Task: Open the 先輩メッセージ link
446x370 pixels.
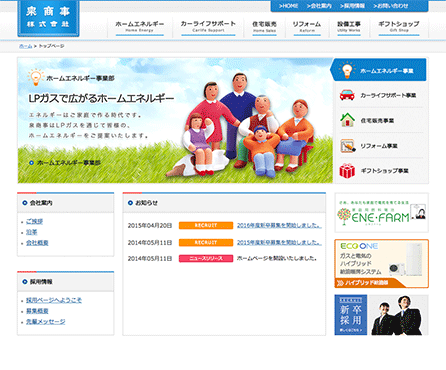Action: click(46, 321)
